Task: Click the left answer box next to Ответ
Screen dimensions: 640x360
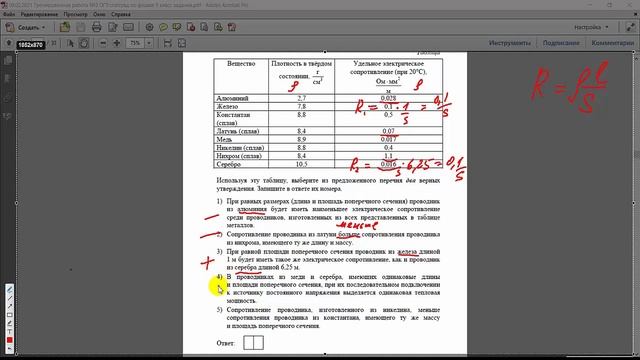Action: pyautogui.click(x=248, y=343)
